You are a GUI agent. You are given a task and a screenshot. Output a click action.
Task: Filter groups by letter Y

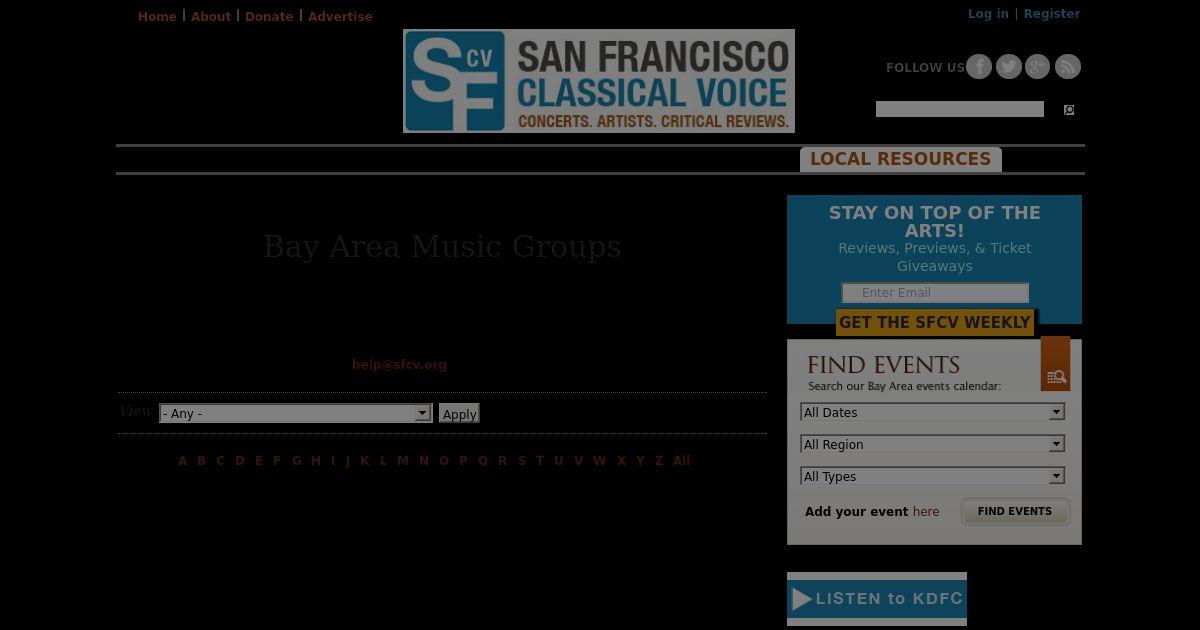click(x=640, y=461)
